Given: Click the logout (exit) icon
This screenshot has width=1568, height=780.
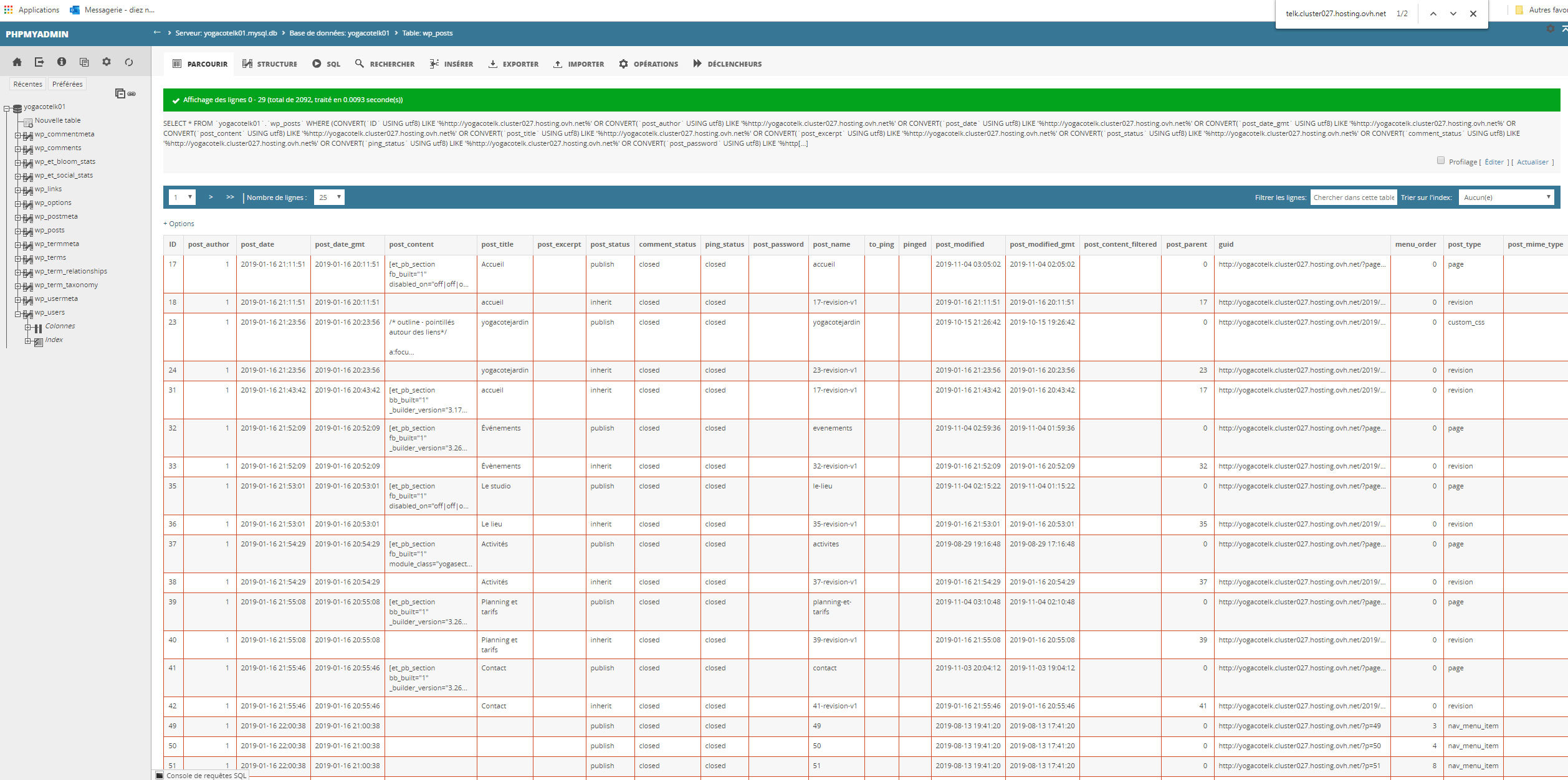Looking at the screenshot, I should [39, 62].
